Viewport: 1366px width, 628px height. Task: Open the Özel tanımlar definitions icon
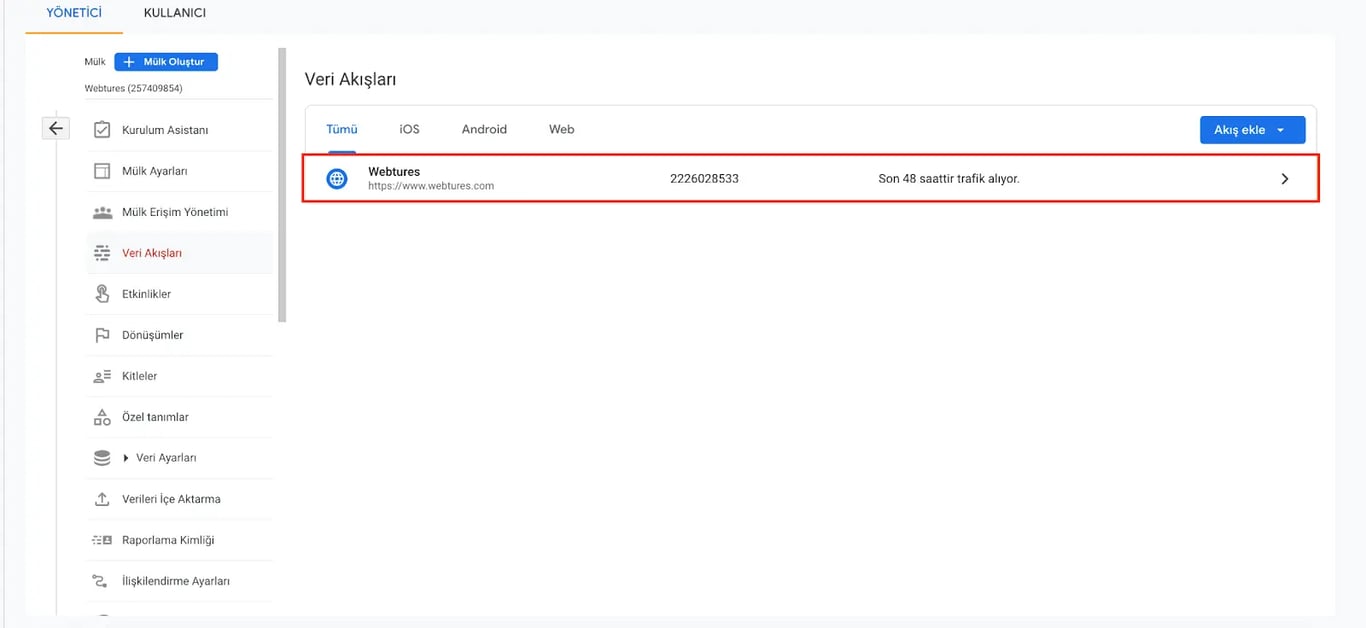pyautogui.click(x=101, y=416)
